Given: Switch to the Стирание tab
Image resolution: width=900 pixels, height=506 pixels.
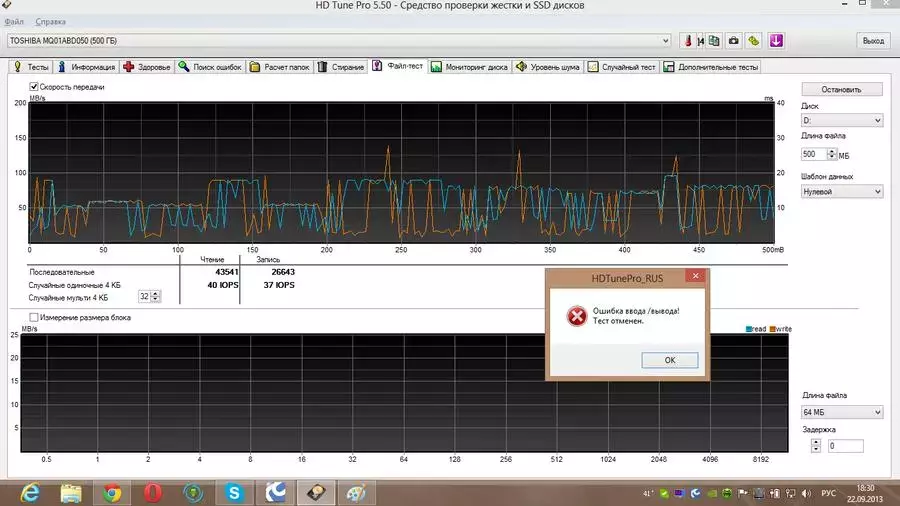Looking at the screenshot, I should coord(341,67).
